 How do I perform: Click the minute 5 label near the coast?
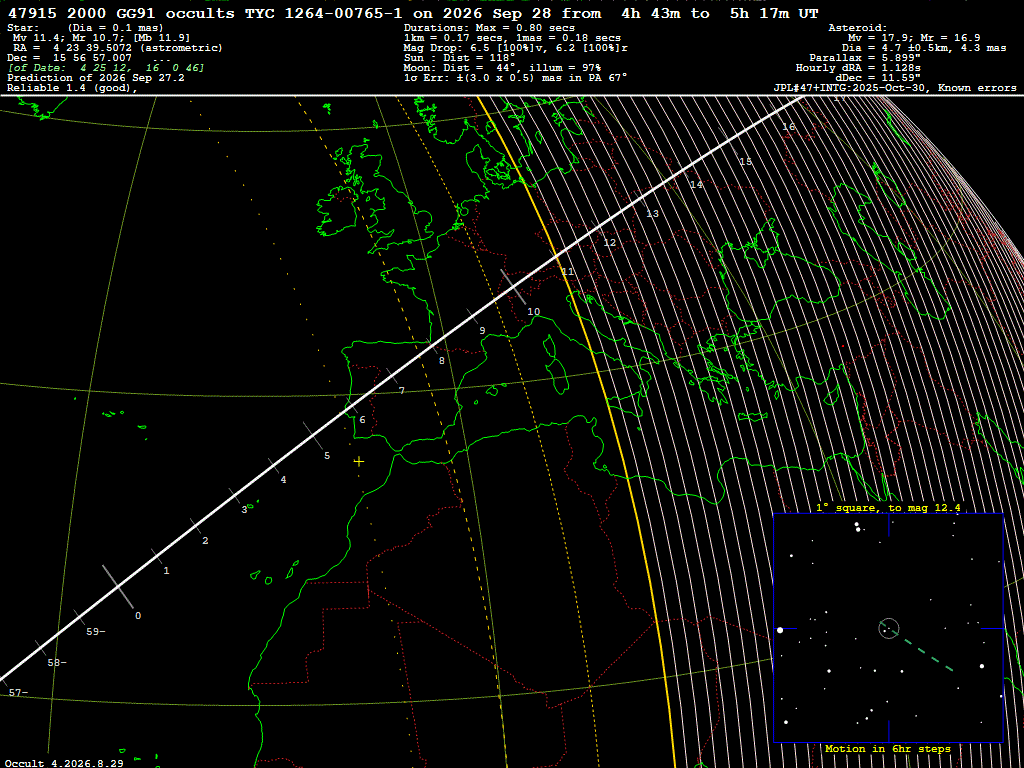click(327, 456)
